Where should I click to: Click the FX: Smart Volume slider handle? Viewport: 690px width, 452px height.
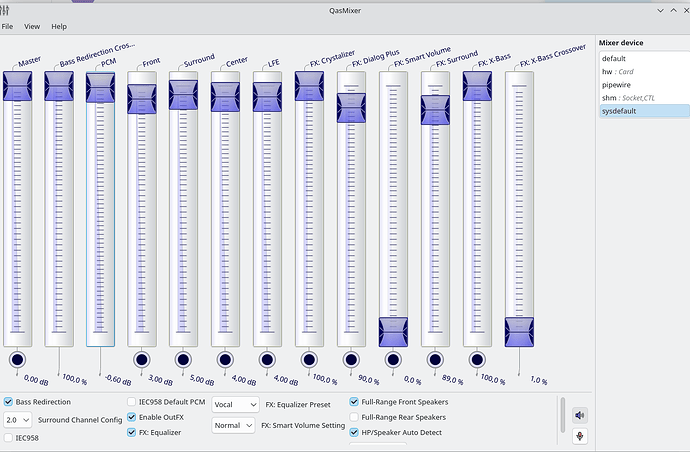(x=393, y=331)
